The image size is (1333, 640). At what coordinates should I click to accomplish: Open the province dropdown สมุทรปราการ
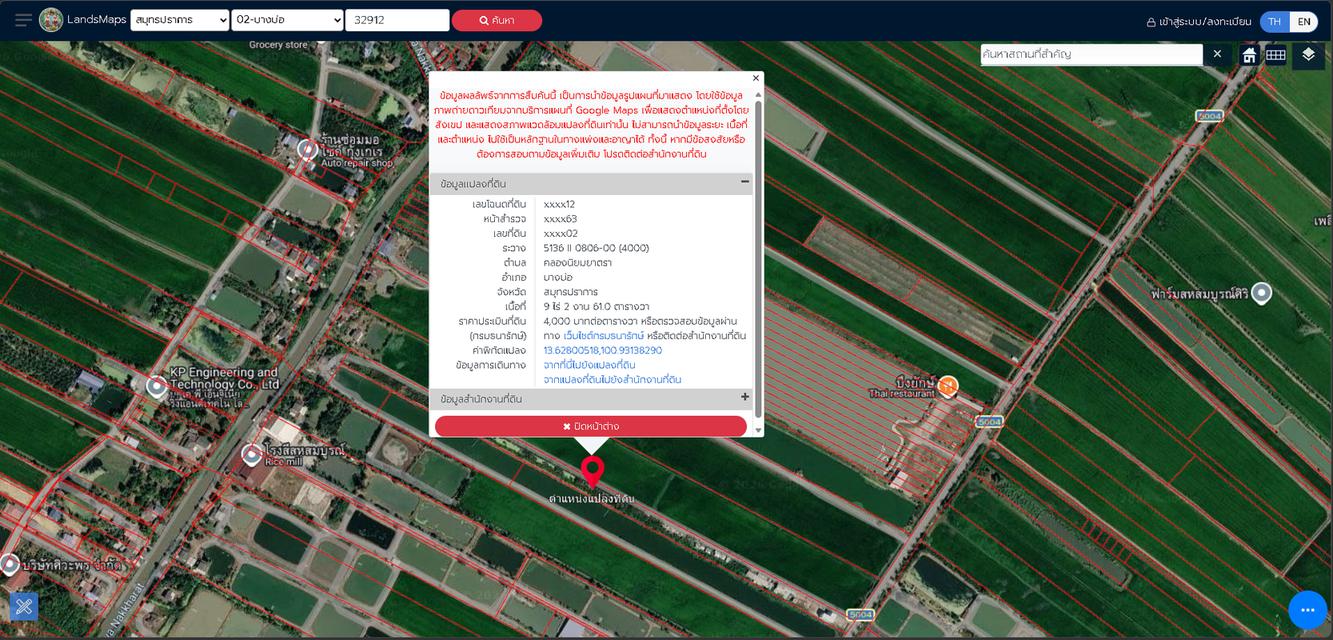[180, 20]
